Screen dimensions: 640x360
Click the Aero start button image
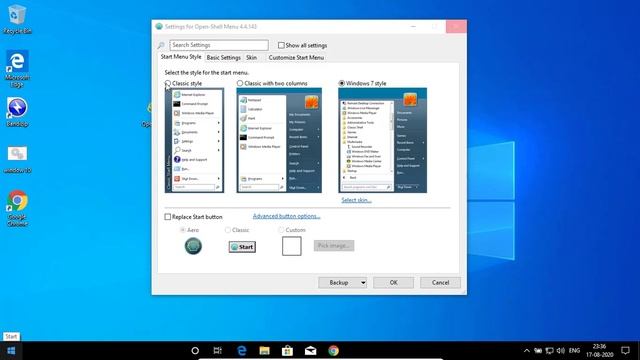[x=193, y=246]
